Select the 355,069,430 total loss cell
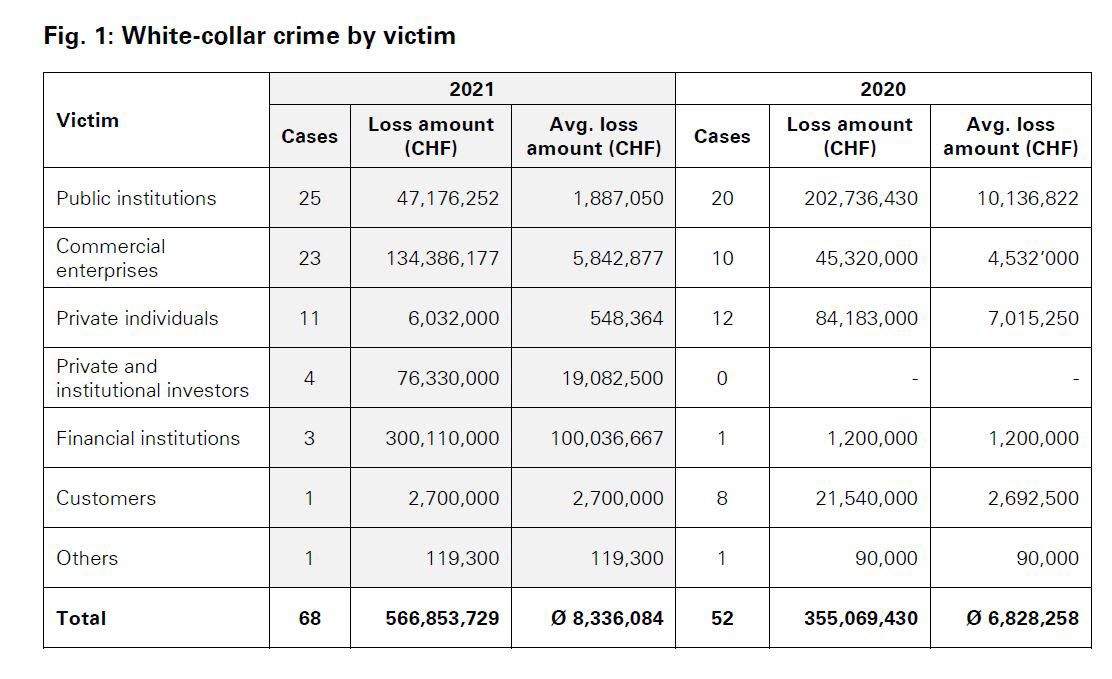 pos(860,618)
